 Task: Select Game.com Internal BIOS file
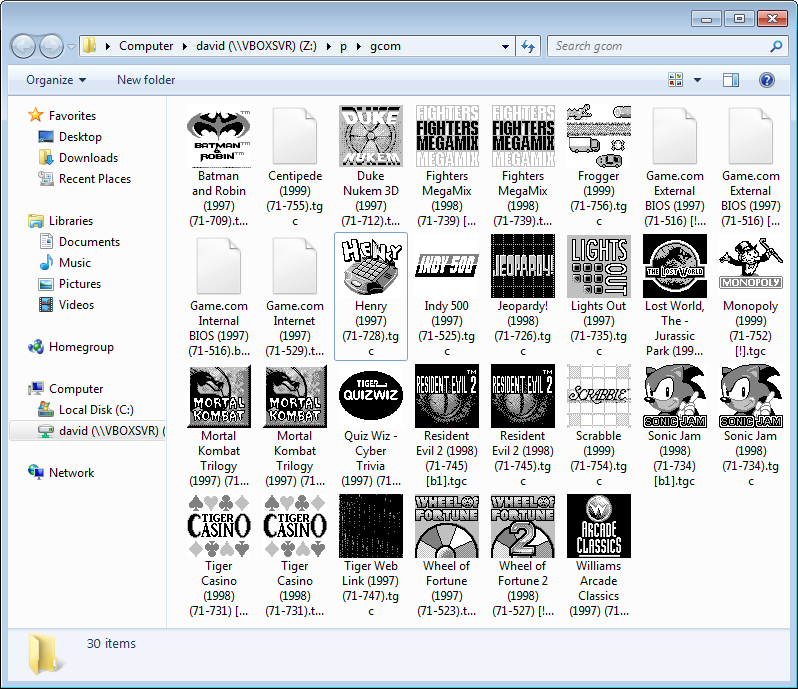tap(218, 296)
